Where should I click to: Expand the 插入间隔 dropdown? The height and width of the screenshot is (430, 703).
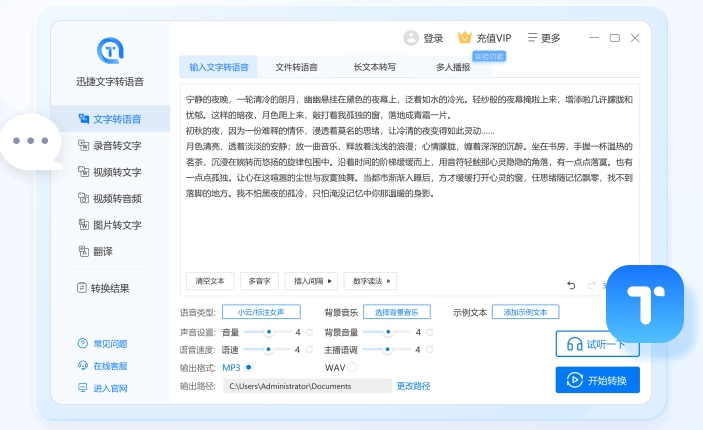coord(311,281)
